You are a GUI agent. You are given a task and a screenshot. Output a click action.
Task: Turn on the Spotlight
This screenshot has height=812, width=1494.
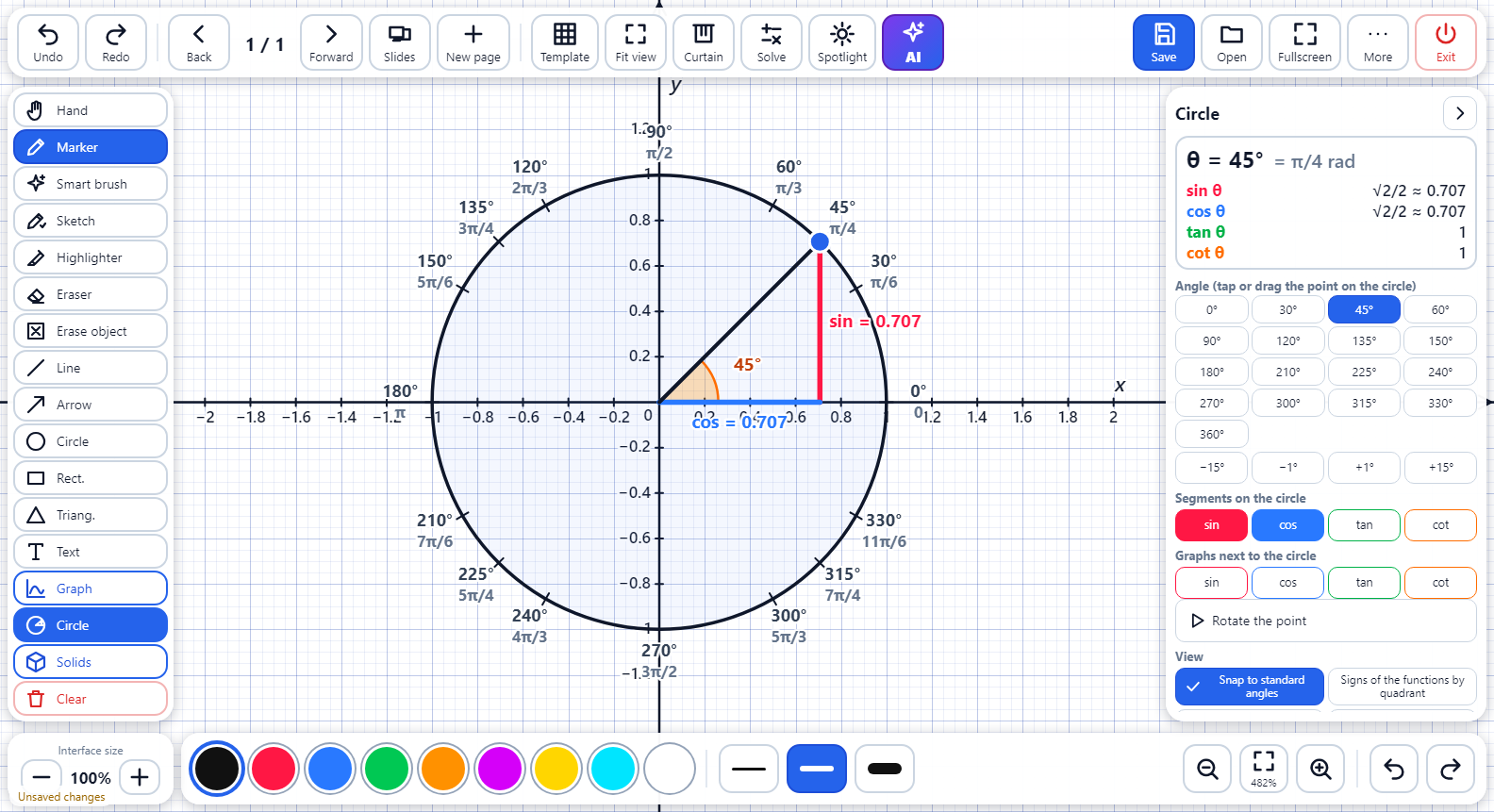pos(842,42)
